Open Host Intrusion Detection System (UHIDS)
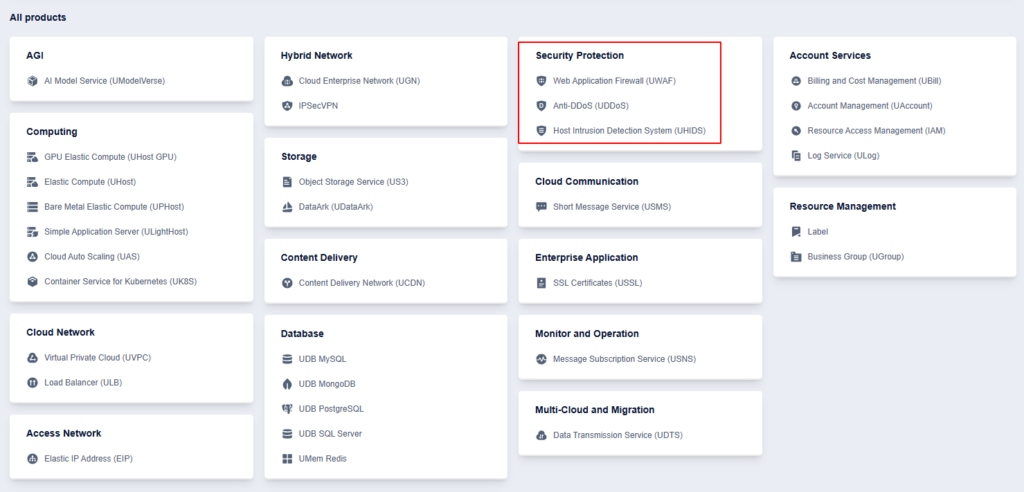The width and height of the screenshot is (1024, 492). (x=629, y=131)
